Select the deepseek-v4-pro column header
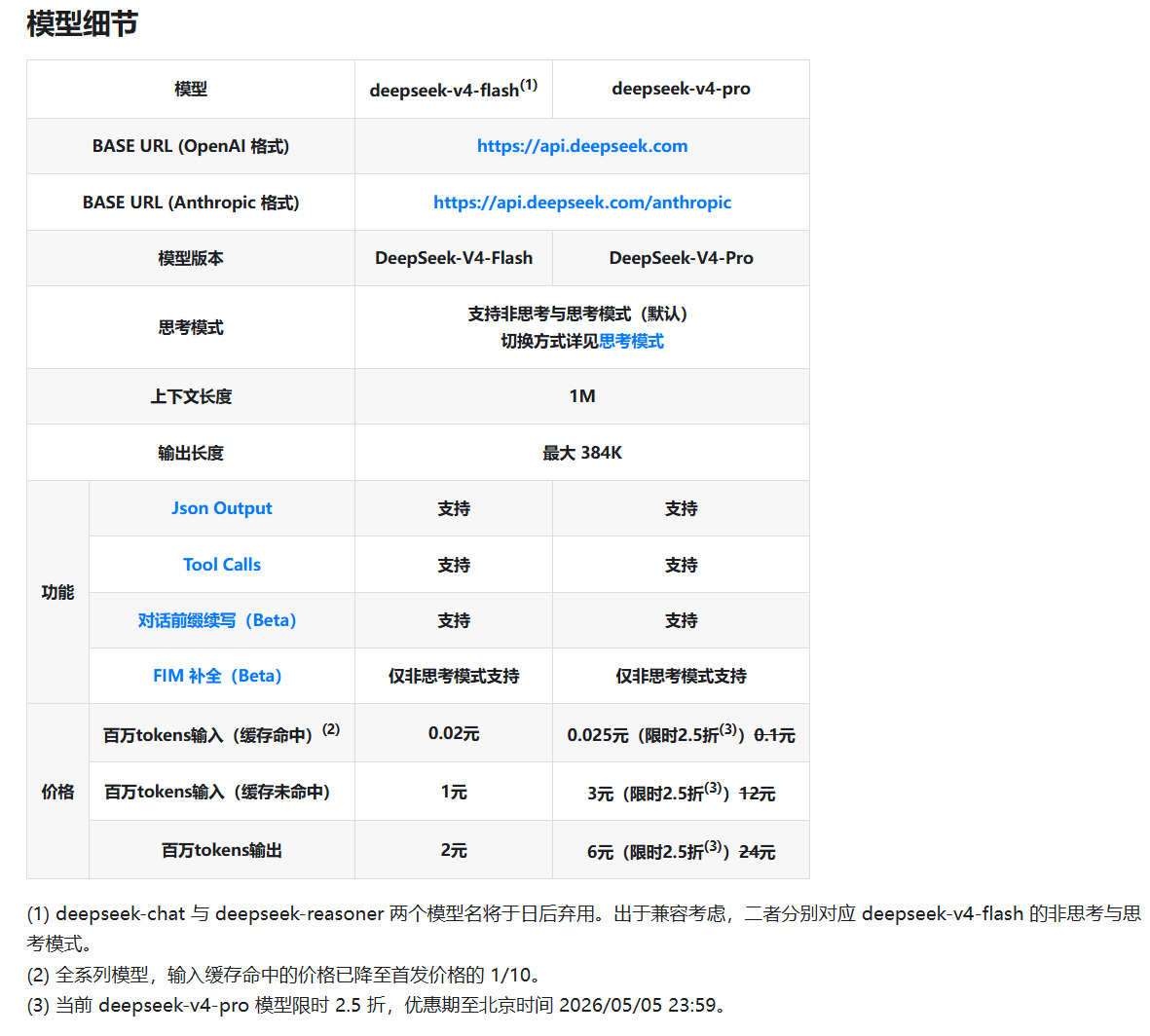 pos(680,89)
